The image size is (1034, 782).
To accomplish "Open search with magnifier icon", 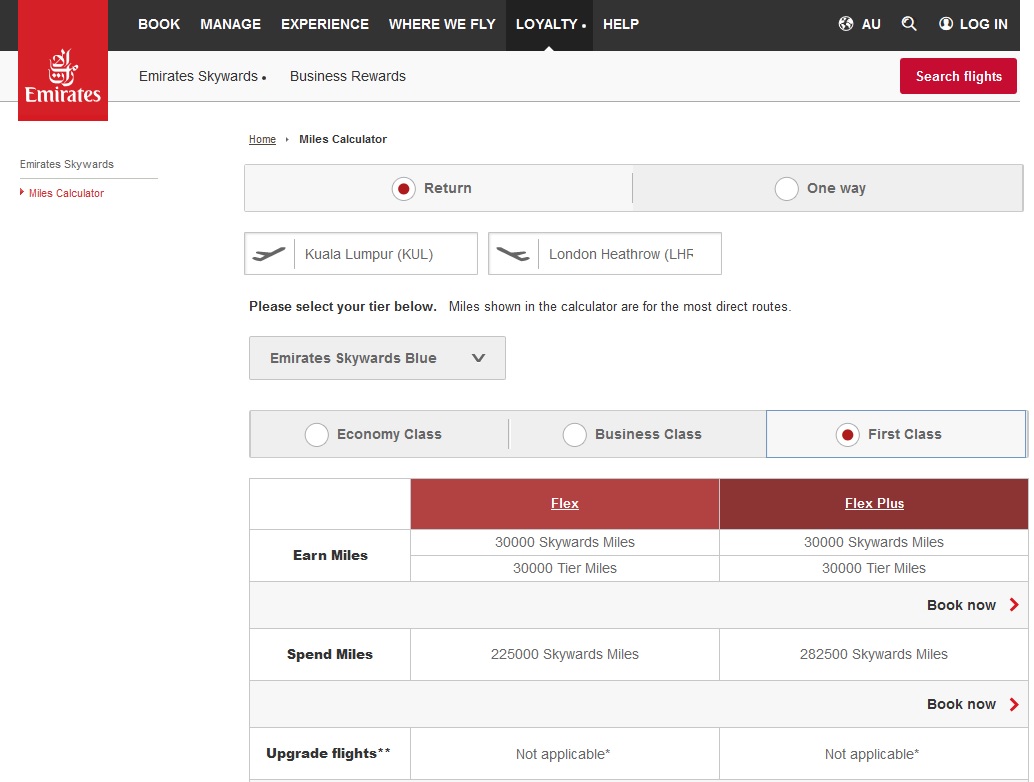I will 909,24.
